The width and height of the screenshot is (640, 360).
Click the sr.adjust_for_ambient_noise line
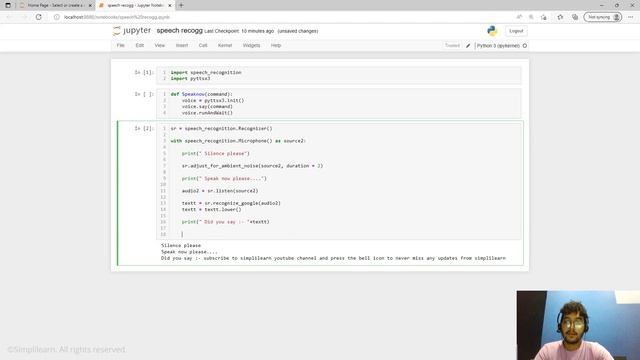[x=252, y=166]
